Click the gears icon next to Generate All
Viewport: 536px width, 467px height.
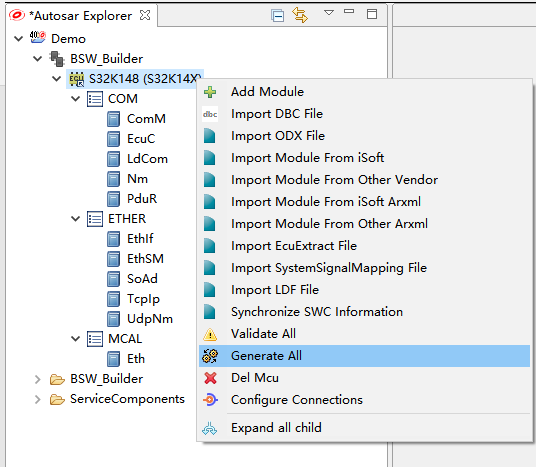click(210, 356)
